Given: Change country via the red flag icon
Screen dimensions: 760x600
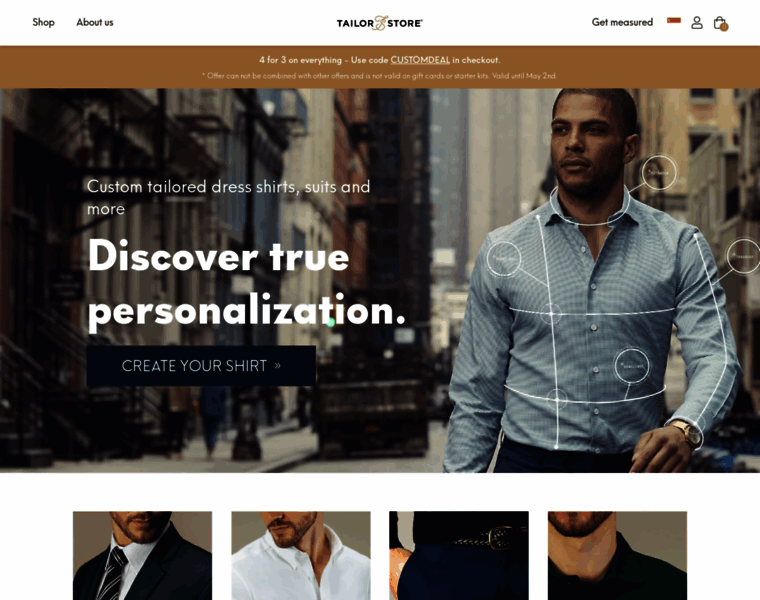Looking at the screenshot, I should point(674,20).
